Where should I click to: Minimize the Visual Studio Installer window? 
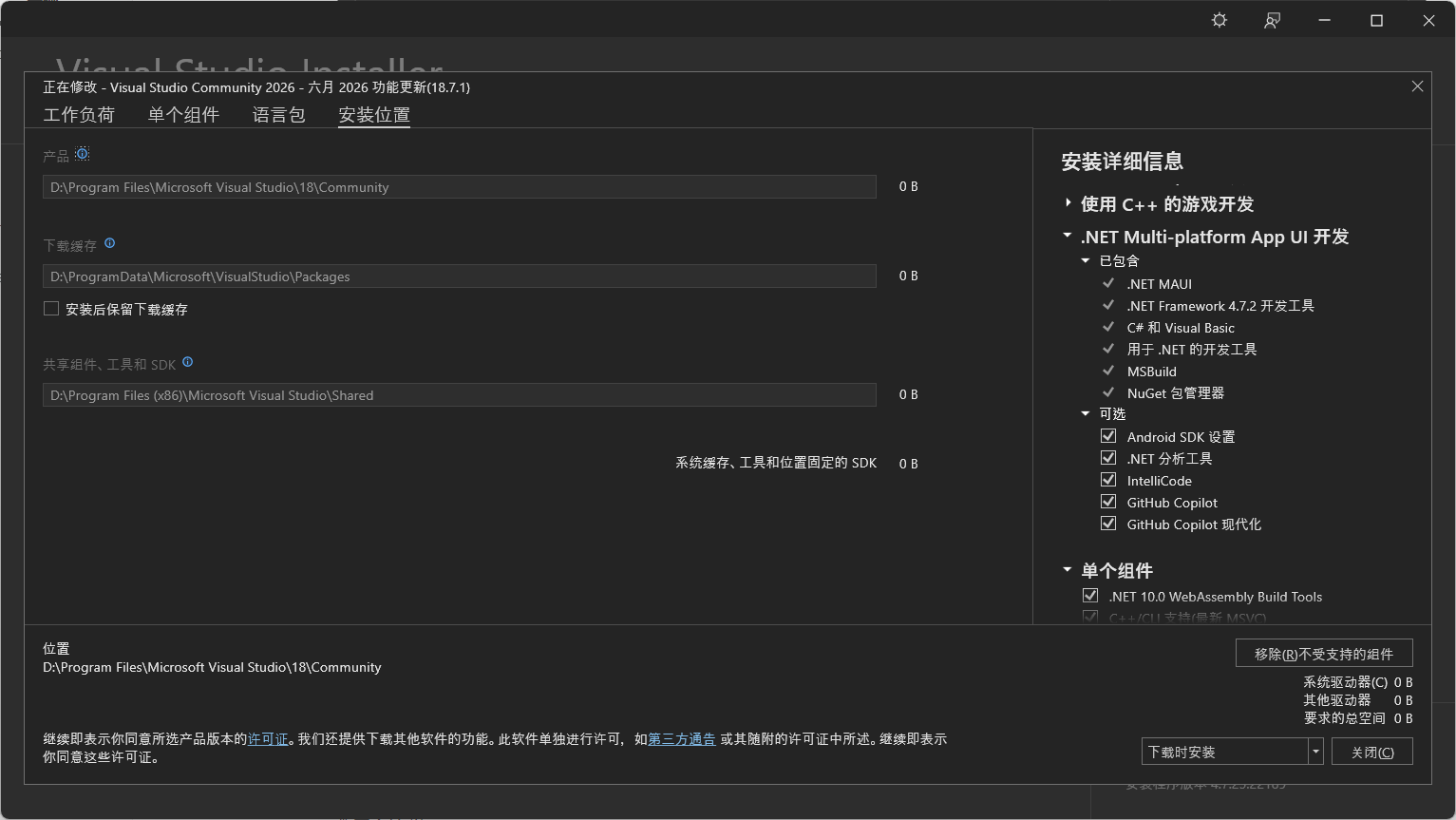pos(1324,20)
